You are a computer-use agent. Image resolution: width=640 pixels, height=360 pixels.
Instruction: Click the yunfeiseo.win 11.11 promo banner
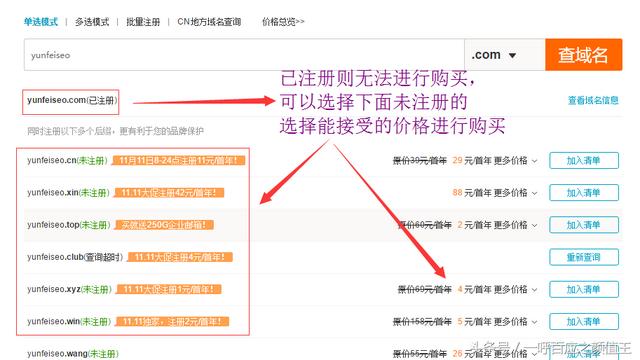tap(172, 322)
